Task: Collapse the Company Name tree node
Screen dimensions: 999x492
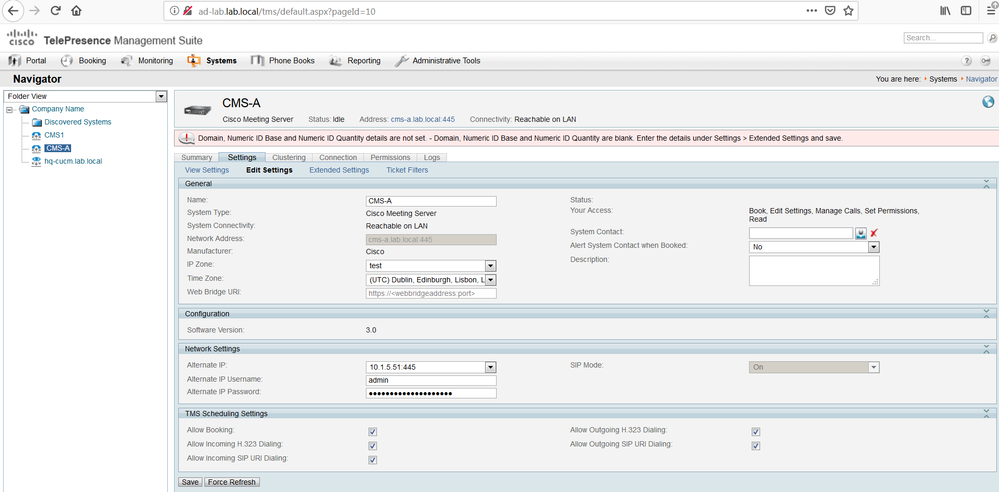Action: [10, 110]
